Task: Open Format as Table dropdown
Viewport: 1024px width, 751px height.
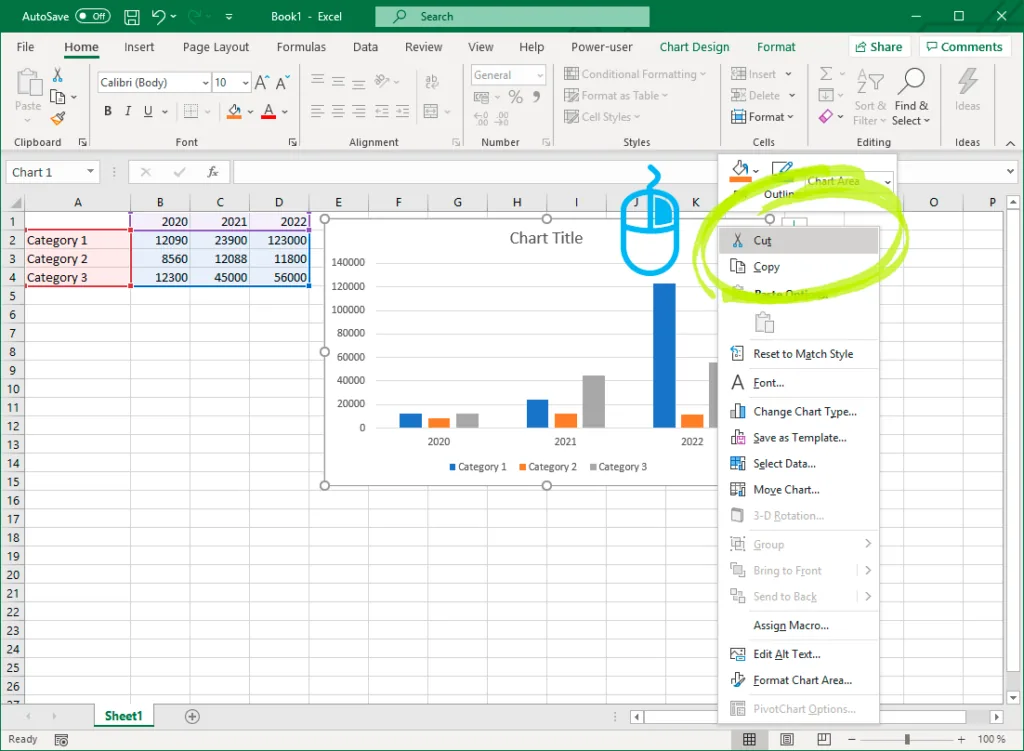Action: 616,95
